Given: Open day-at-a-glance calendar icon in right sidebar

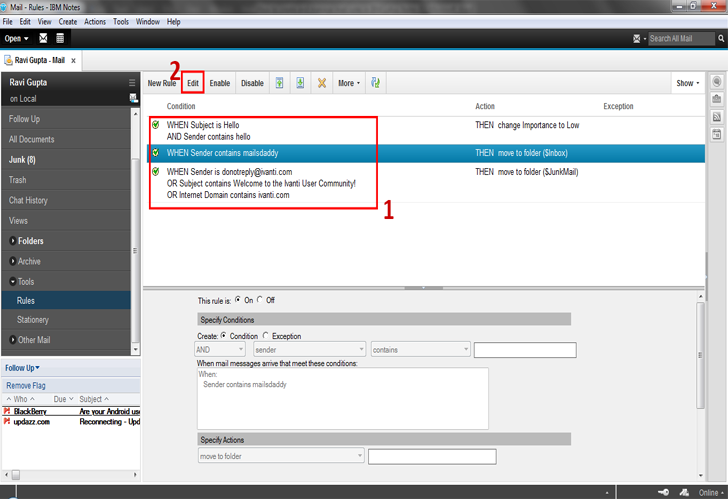Looking at the screenshot, I should tap(717, 135).
